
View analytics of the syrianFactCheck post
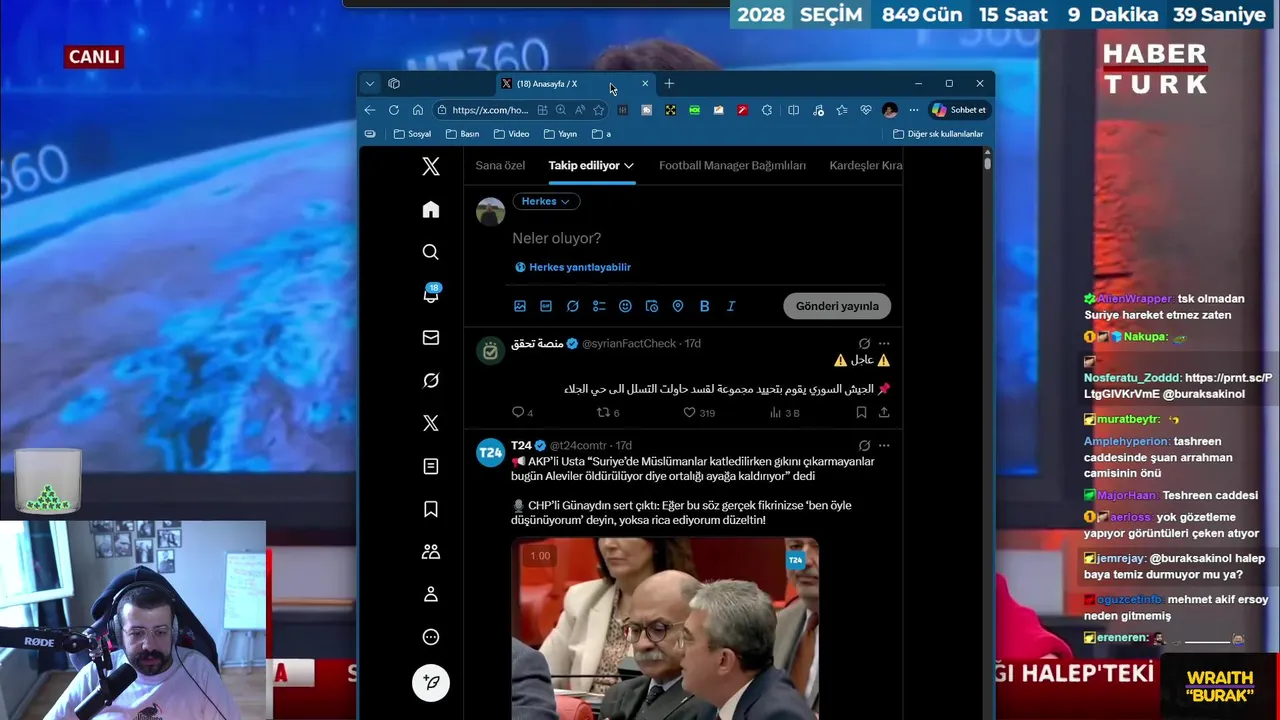[784, 412]
